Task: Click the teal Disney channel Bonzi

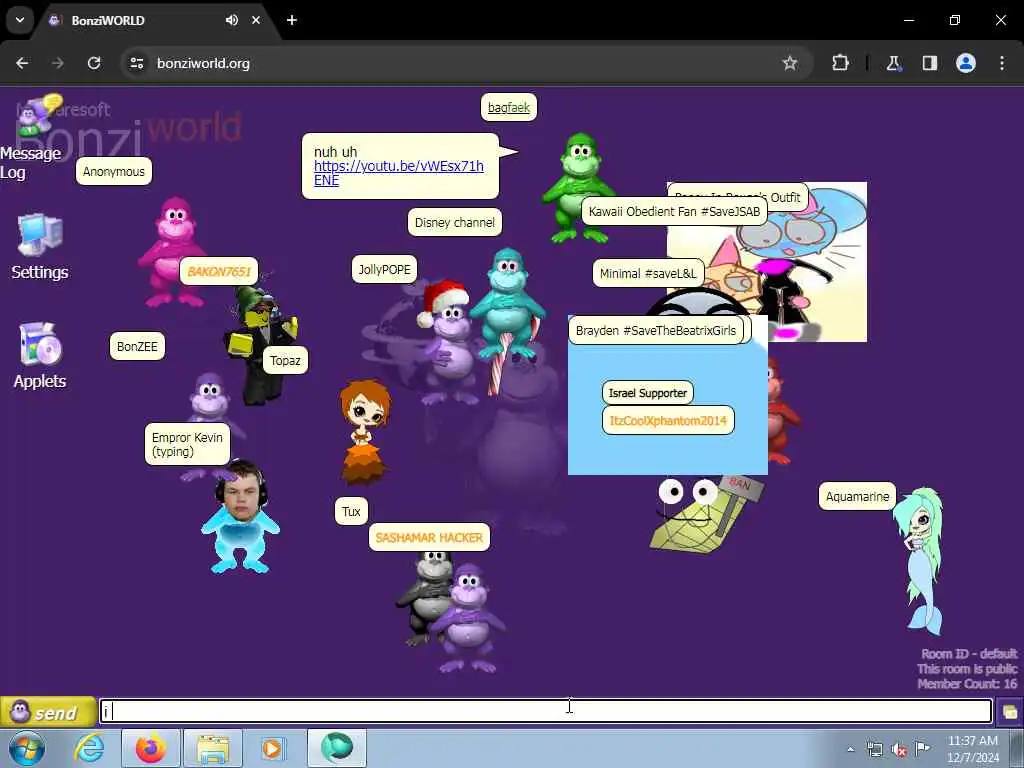Action: pyautogui.click(x=507, y=304)
